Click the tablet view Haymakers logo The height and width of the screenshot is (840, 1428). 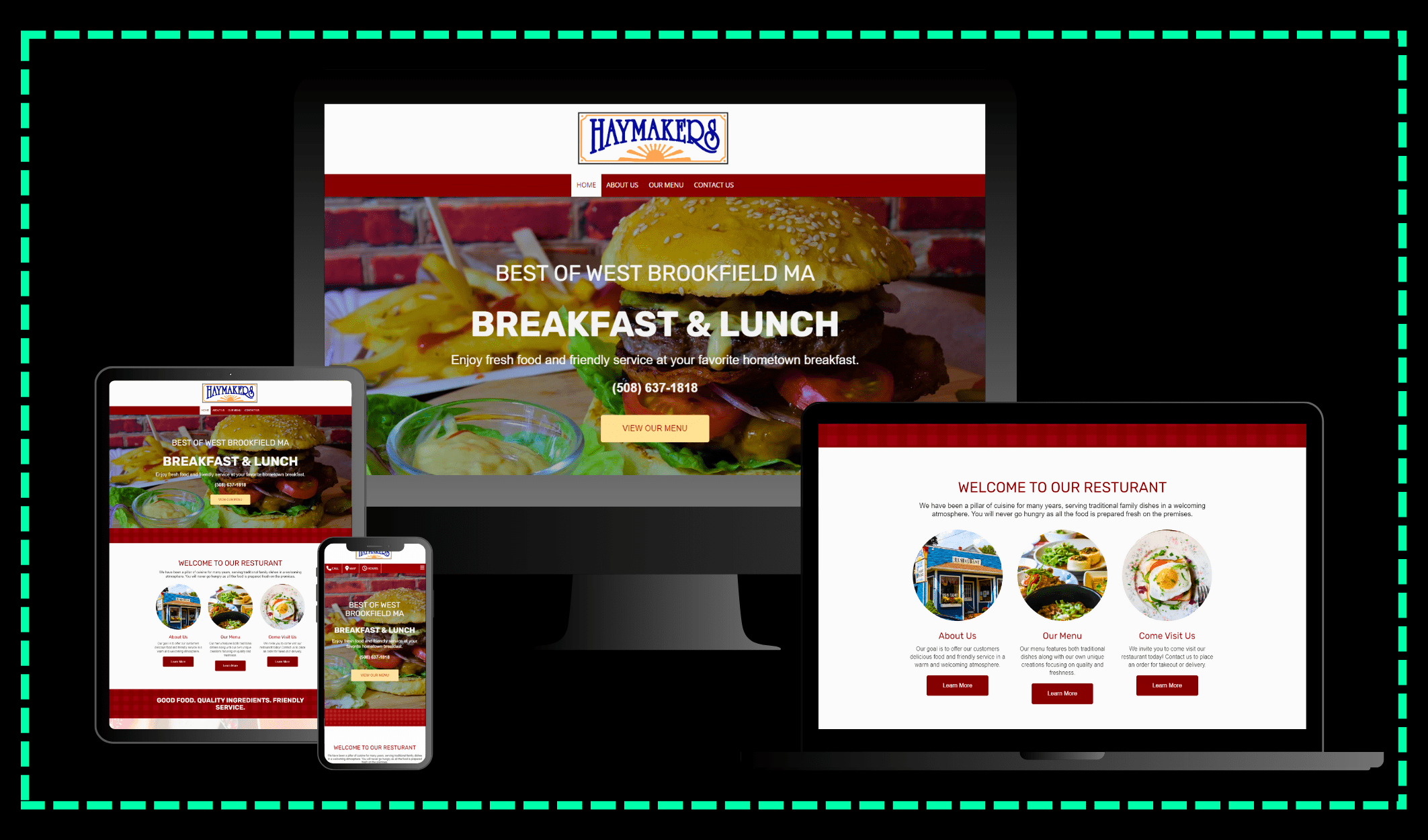click(225, 393)
